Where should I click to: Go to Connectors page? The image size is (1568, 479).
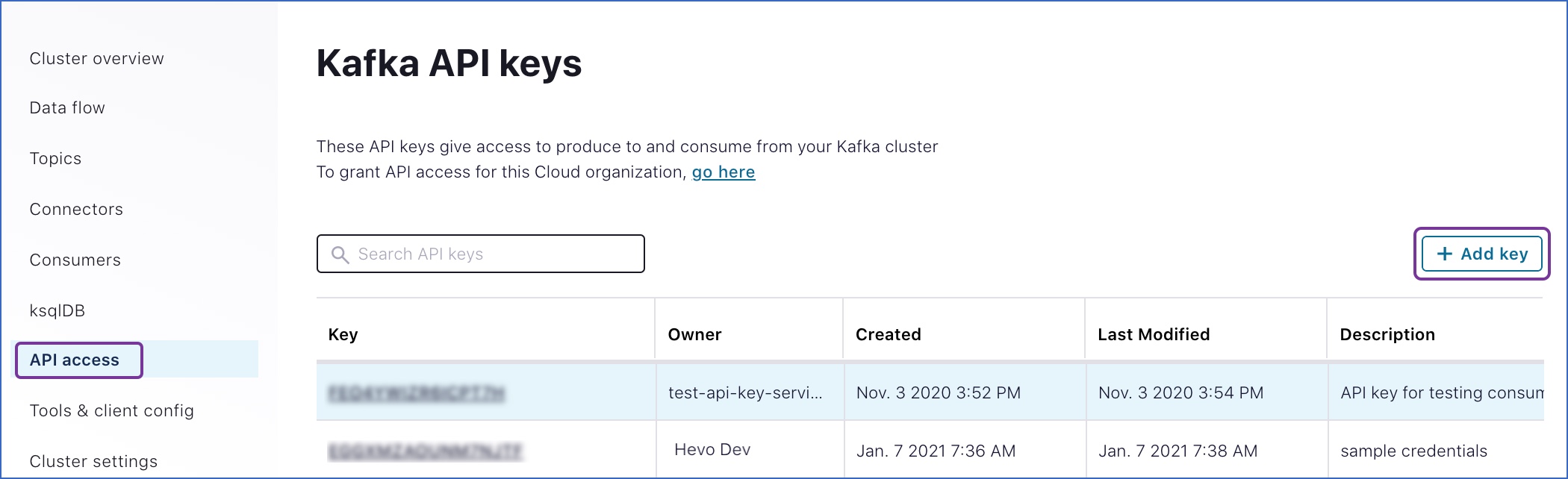coord(76,209)
